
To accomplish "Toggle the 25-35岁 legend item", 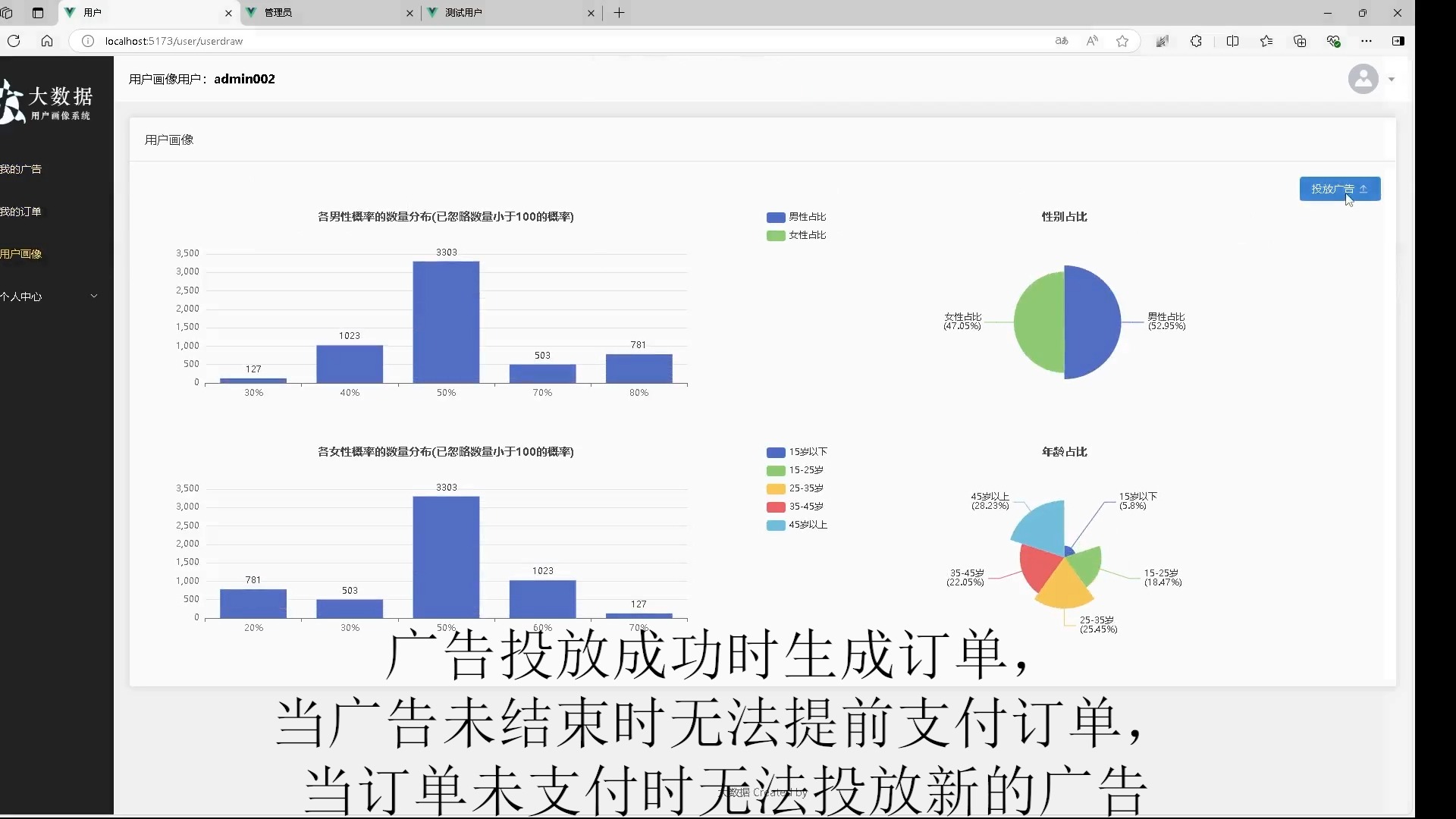I will [795, 488].
